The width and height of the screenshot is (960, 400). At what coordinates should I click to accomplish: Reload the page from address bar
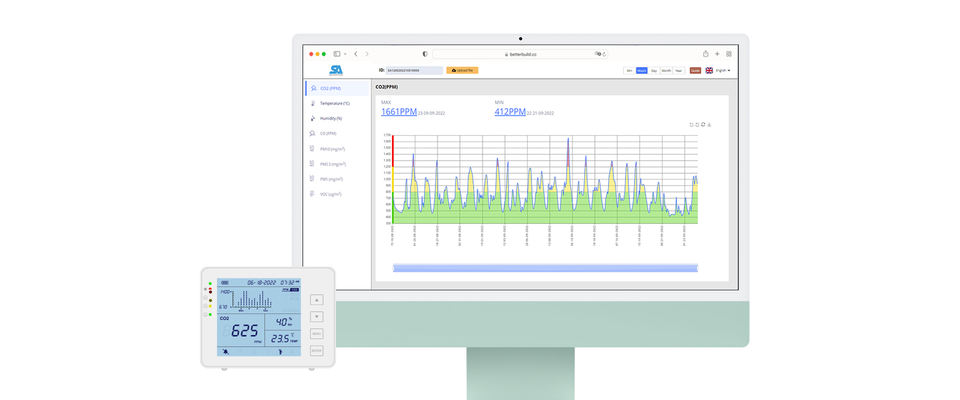(x=604, y=54)
